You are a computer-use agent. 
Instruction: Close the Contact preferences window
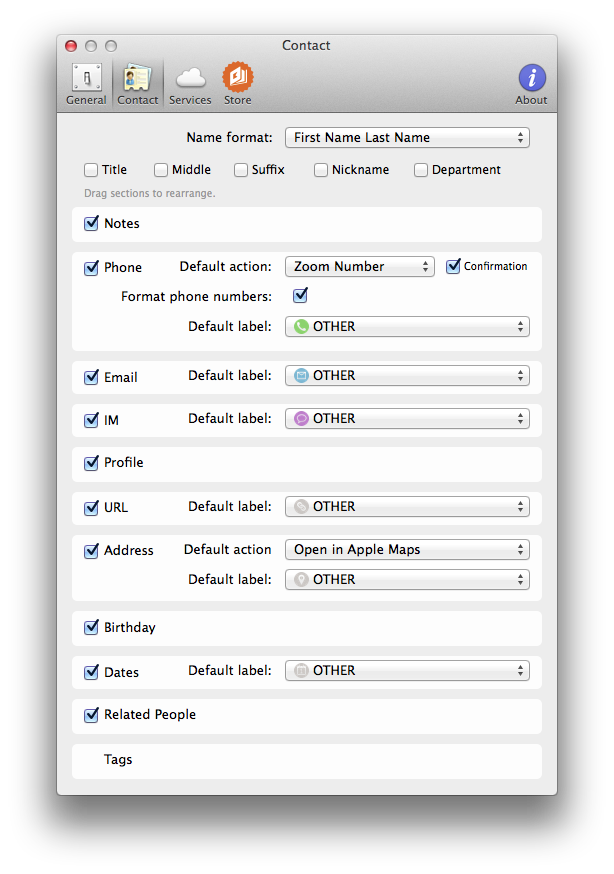click(x=71, y=46)
